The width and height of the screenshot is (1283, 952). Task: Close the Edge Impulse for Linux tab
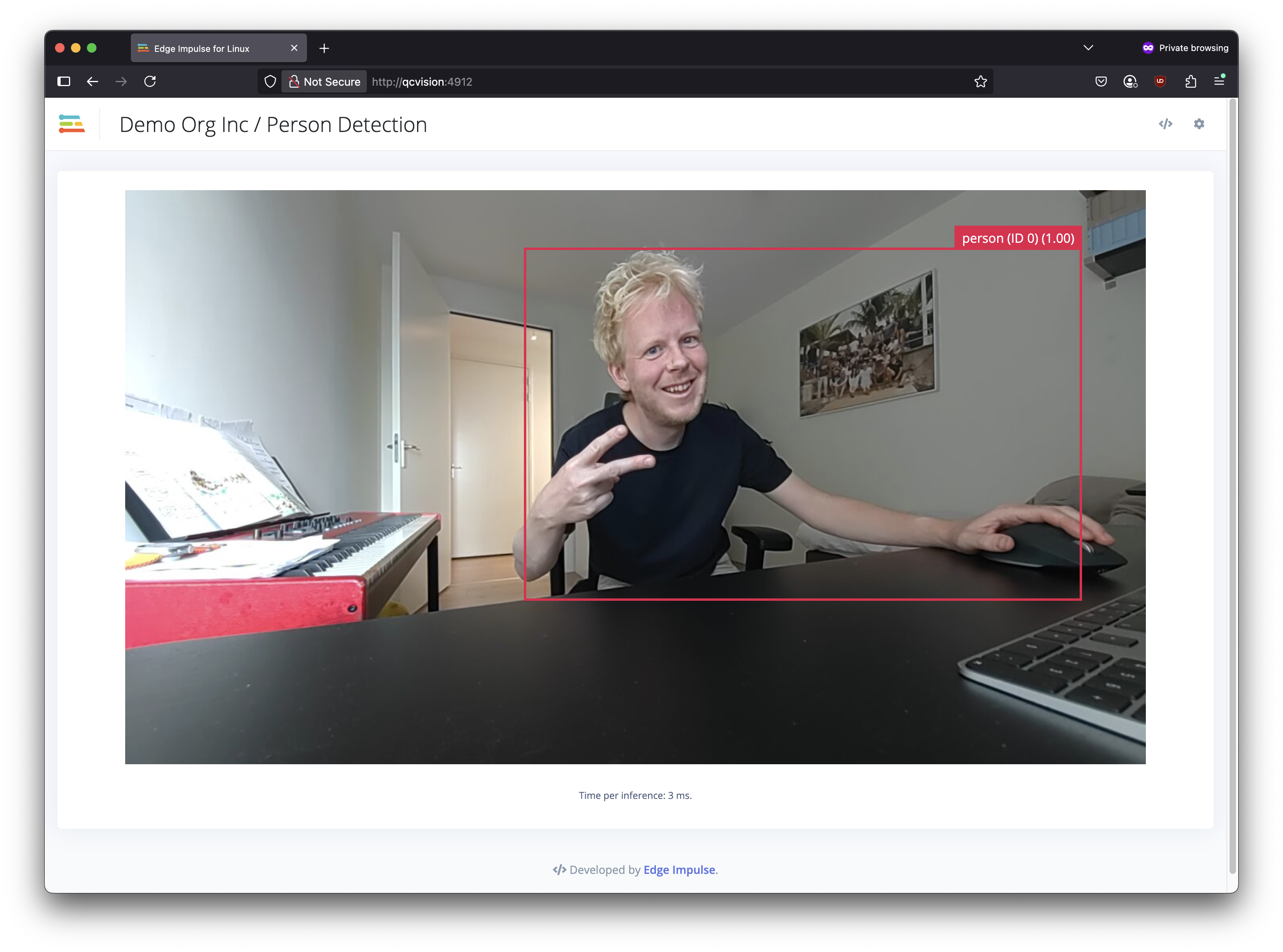[294, 48]
